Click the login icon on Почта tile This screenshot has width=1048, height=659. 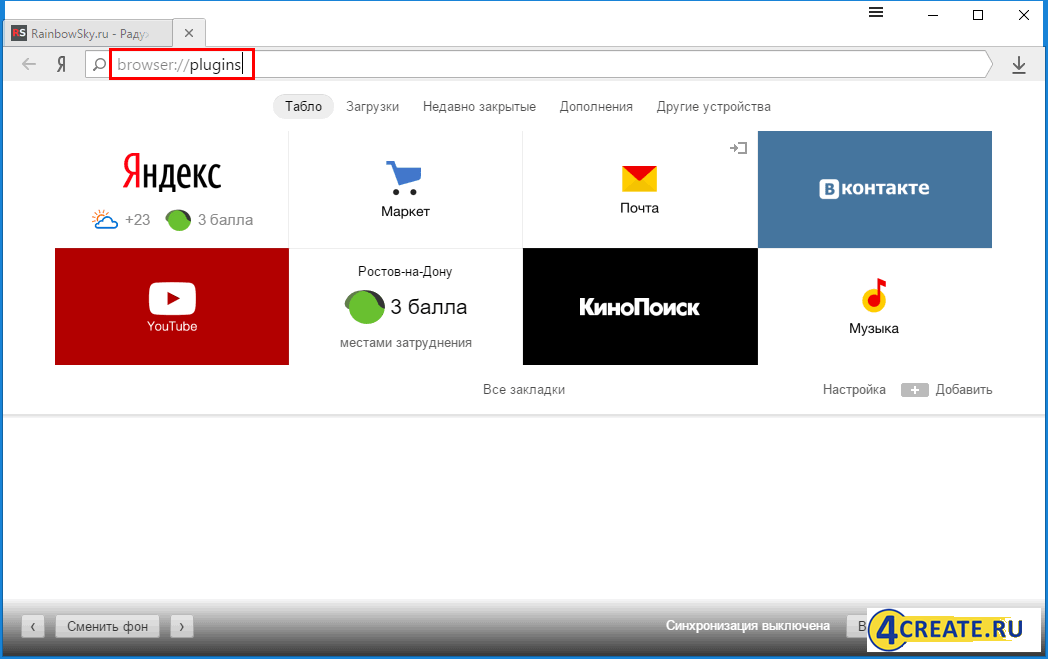[x=739, y=148]
